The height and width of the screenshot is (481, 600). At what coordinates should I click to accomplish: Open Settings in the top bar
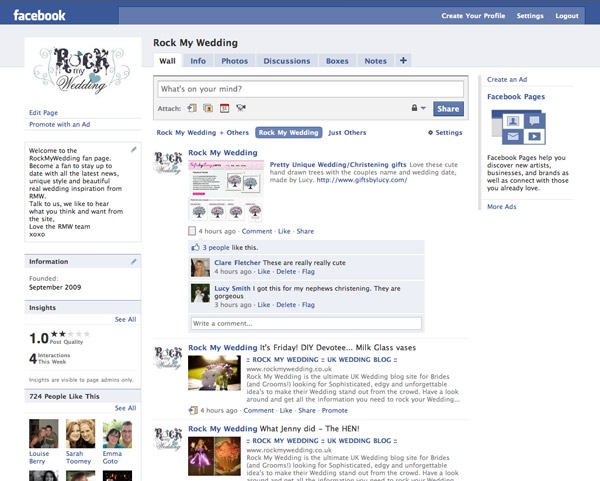point(530,16)
